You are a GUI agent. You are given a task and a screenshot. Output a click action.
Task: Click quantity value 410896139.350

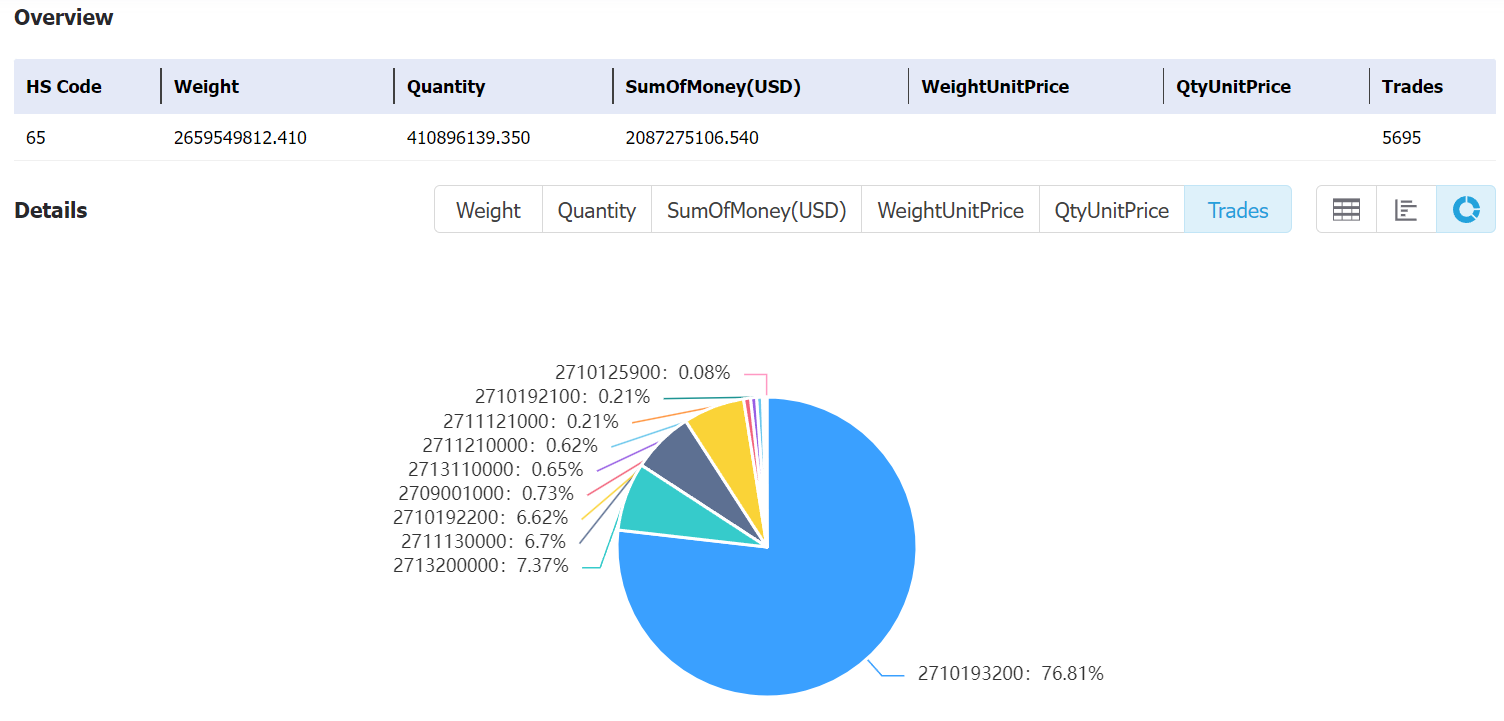tap(468, 138)
